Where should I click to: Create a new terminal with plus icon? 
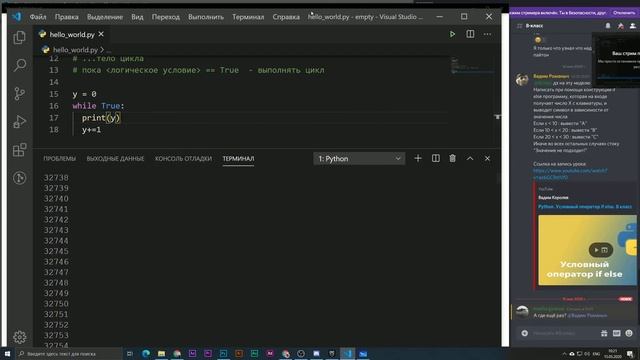click(418, 158)
